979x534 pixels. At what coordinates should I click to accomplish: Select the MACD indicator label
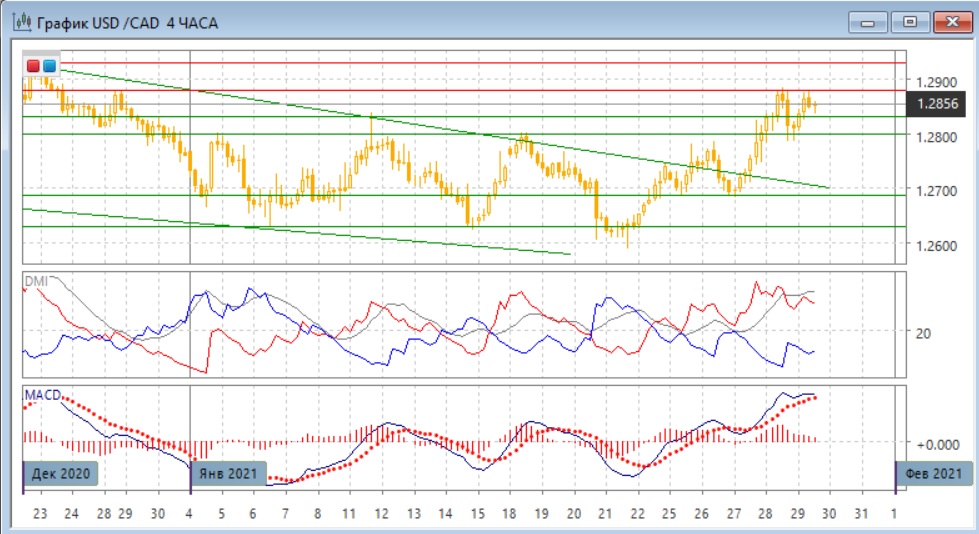pos(40,395)
